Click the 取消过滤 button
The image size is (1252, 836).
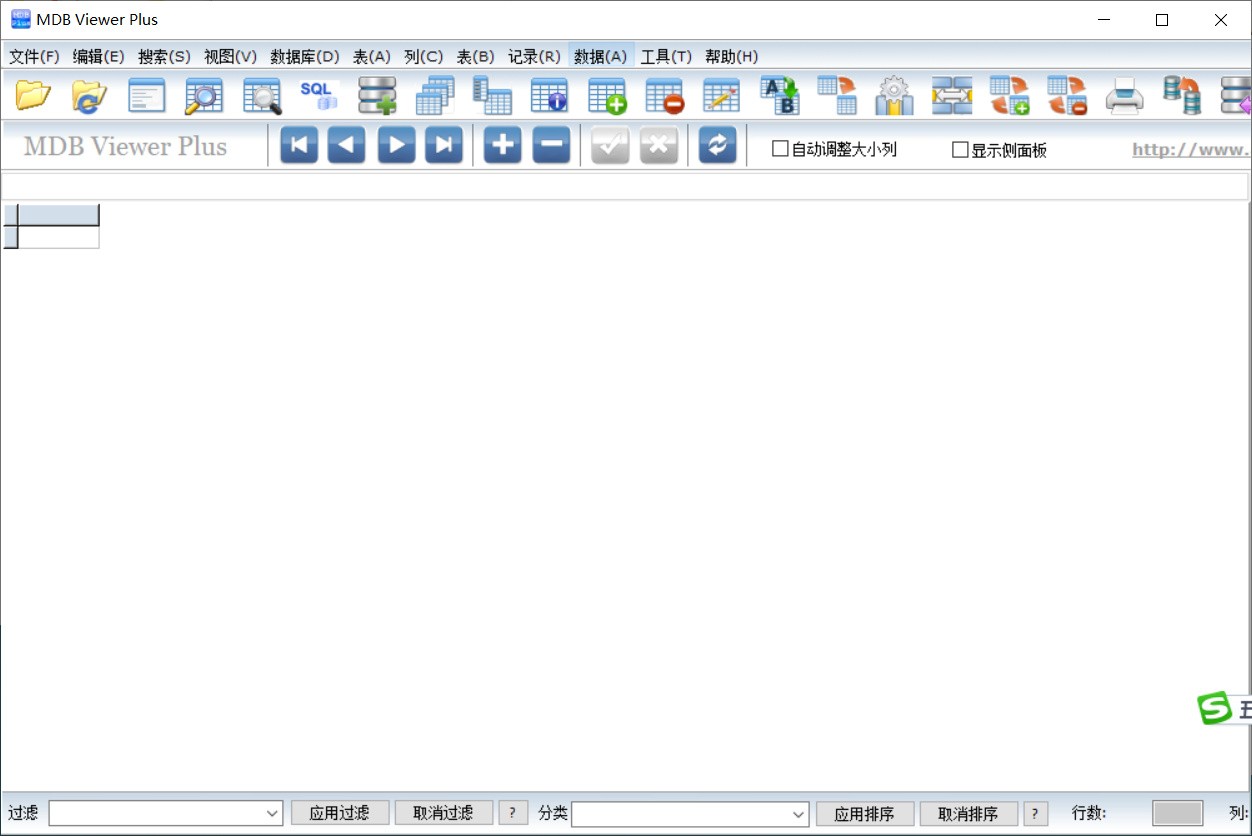pos(444,813)
